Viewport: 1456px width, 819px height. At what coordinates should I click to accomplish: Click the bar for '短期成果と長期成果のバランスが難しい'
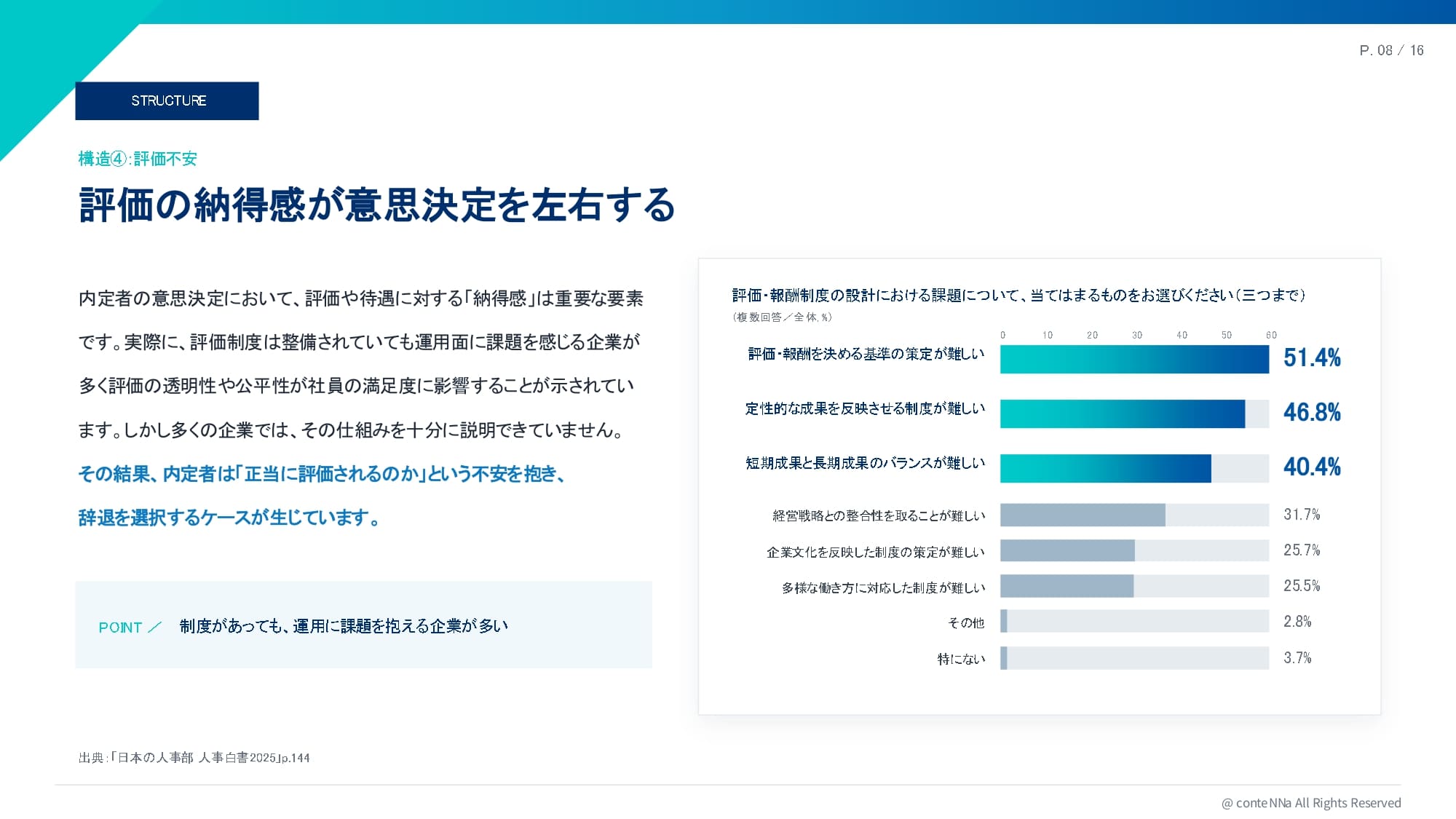tap(1106, 468)
